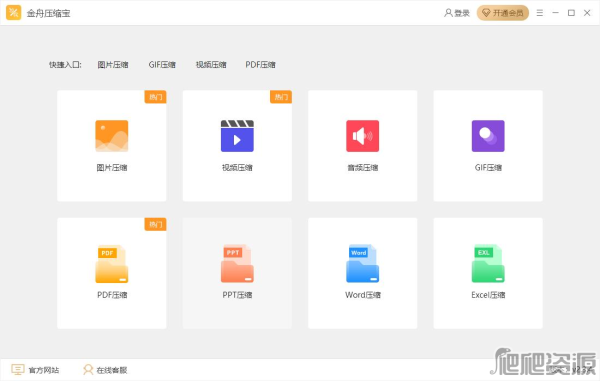600x381 pixels.
Task: Open the 音频压缩 speaker icon
Action: point(363,136)
